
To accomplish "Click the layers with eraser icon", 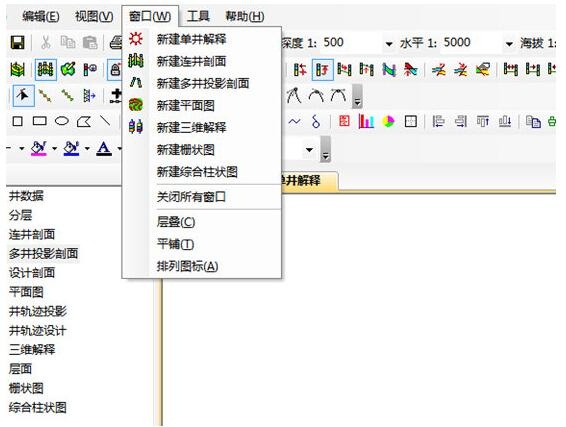I will (x=483, y=69).
